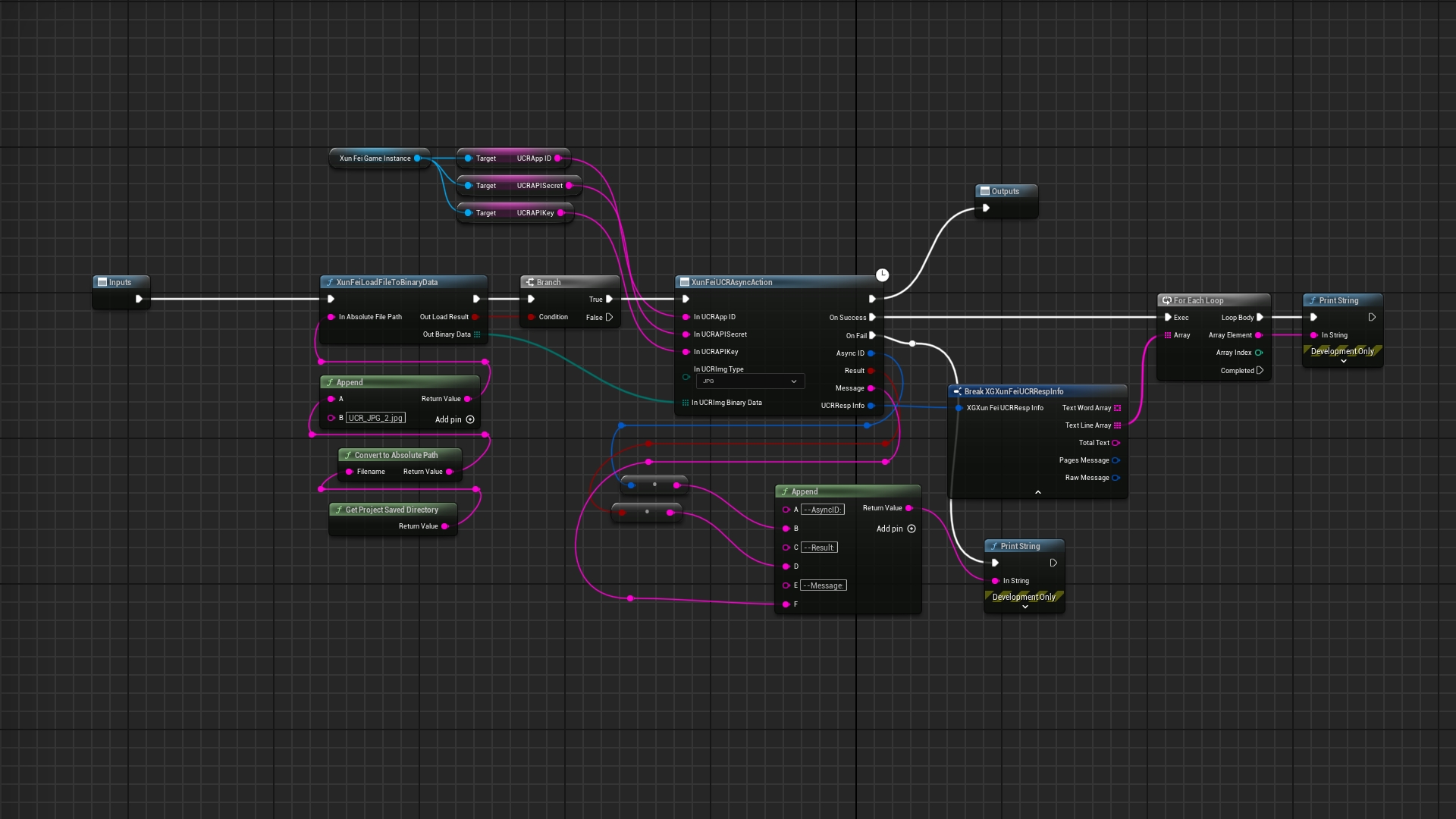Expand right Print String advanced options
Image resolution: width=1456 pixels, height=819 pixels.
point(1343,361)
